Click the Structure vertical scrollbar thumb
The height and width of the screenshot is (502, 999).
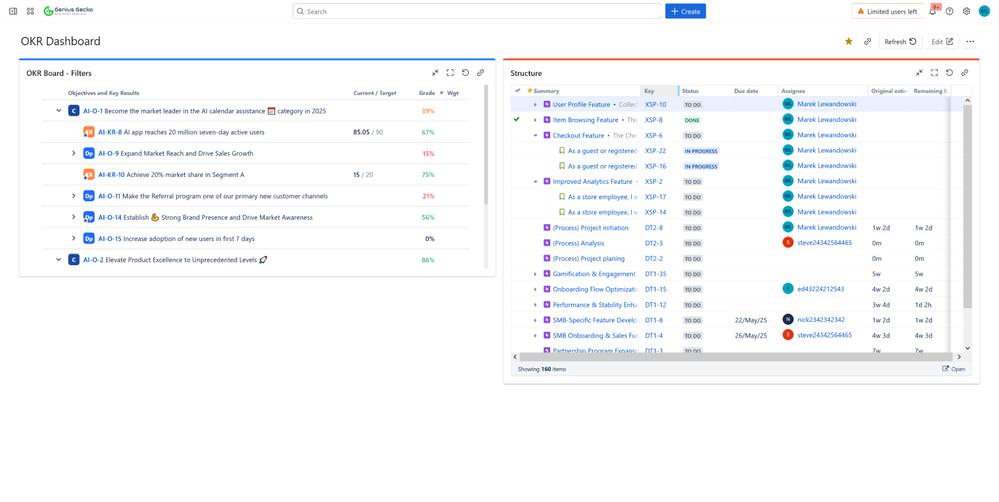967,206
